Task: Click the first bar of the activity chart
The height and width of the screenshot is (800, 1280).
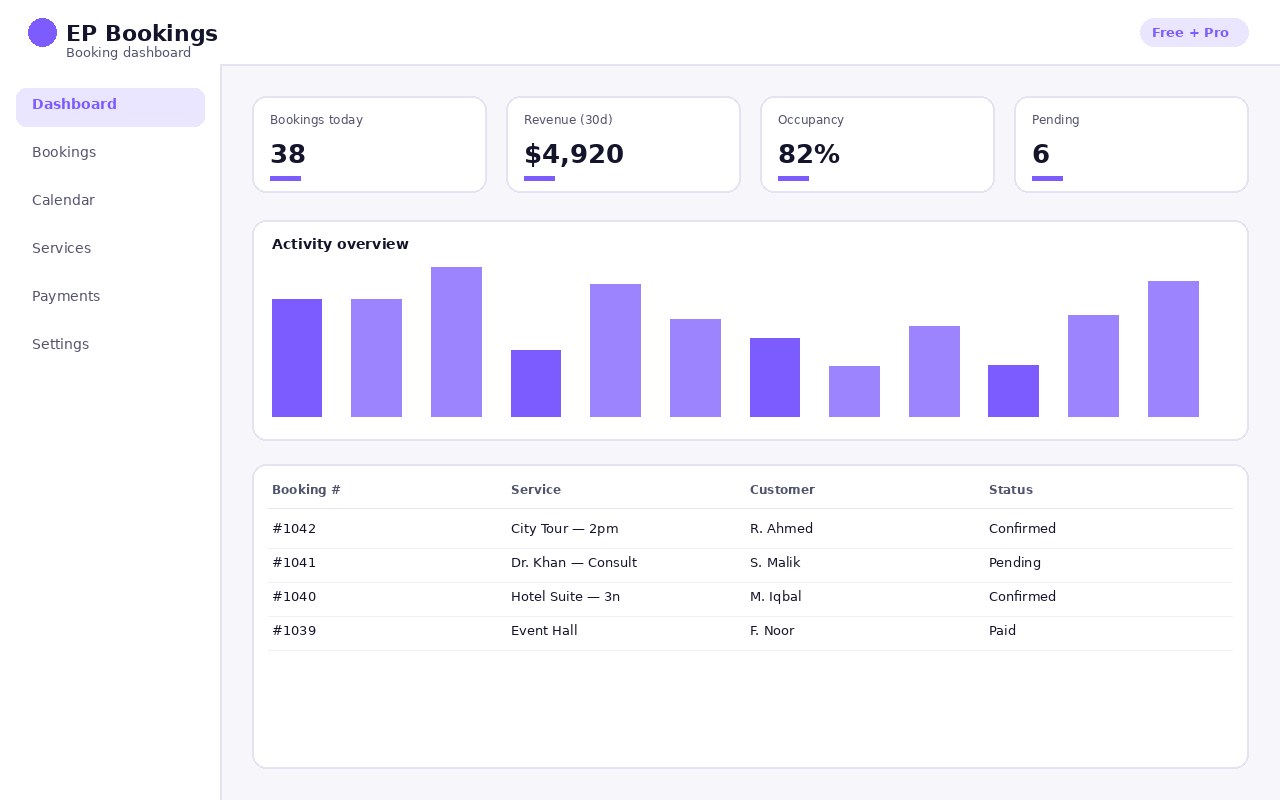Action: pos(297,358)
